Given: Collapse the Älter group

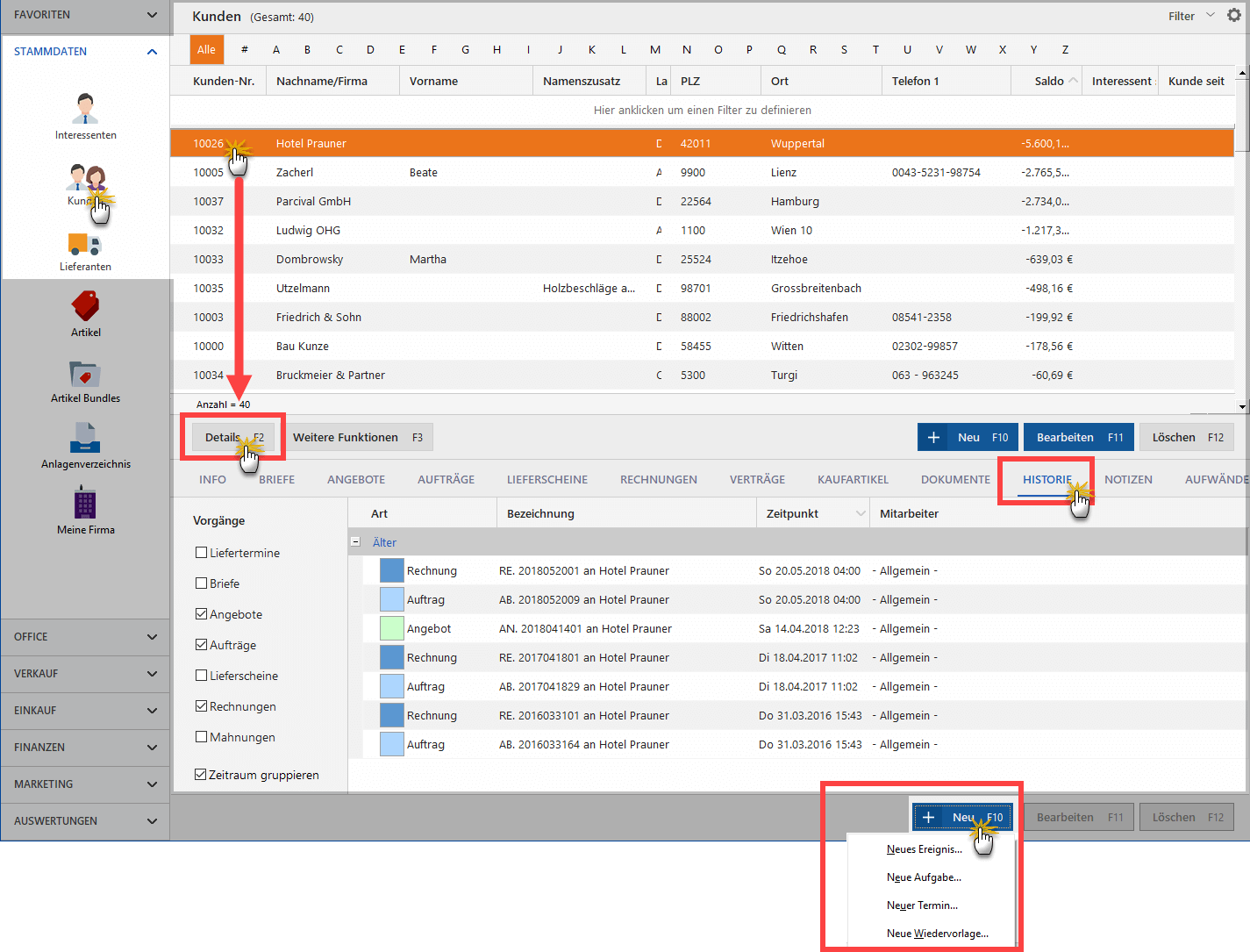Looking at the screenshot, I should pyautogui.click(x=355, y=542).
